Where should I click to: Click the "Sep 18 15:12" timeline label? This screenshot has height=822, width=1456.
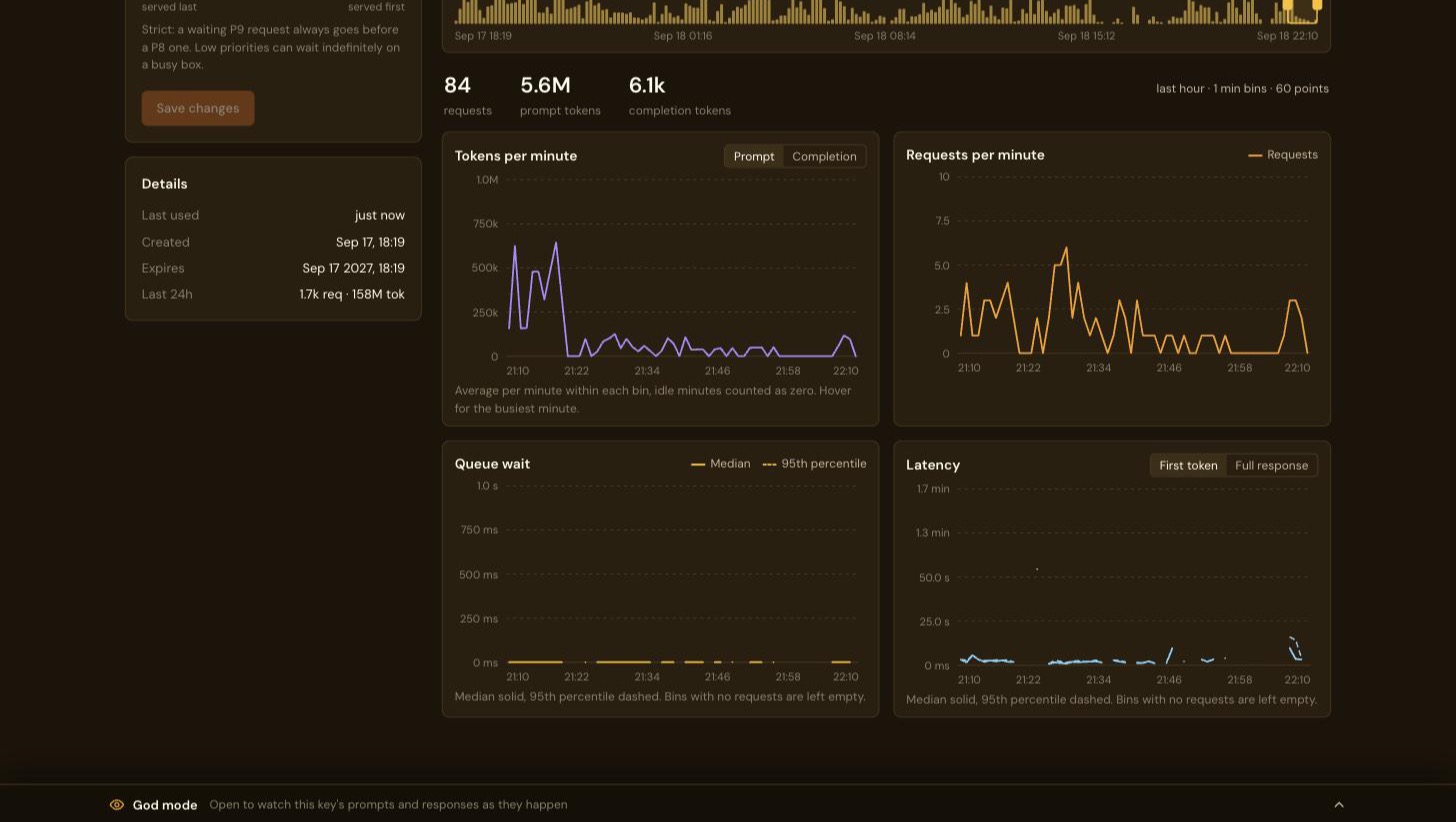pos(1086,36)
